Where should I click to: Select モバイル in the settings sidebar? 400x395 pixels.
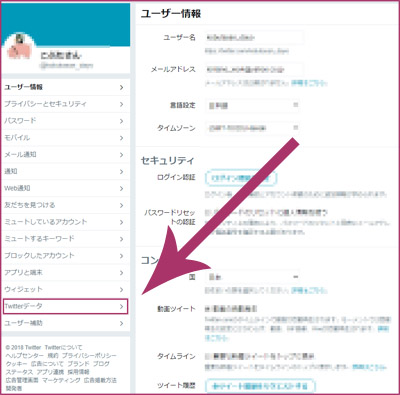(x=65, y=138)
